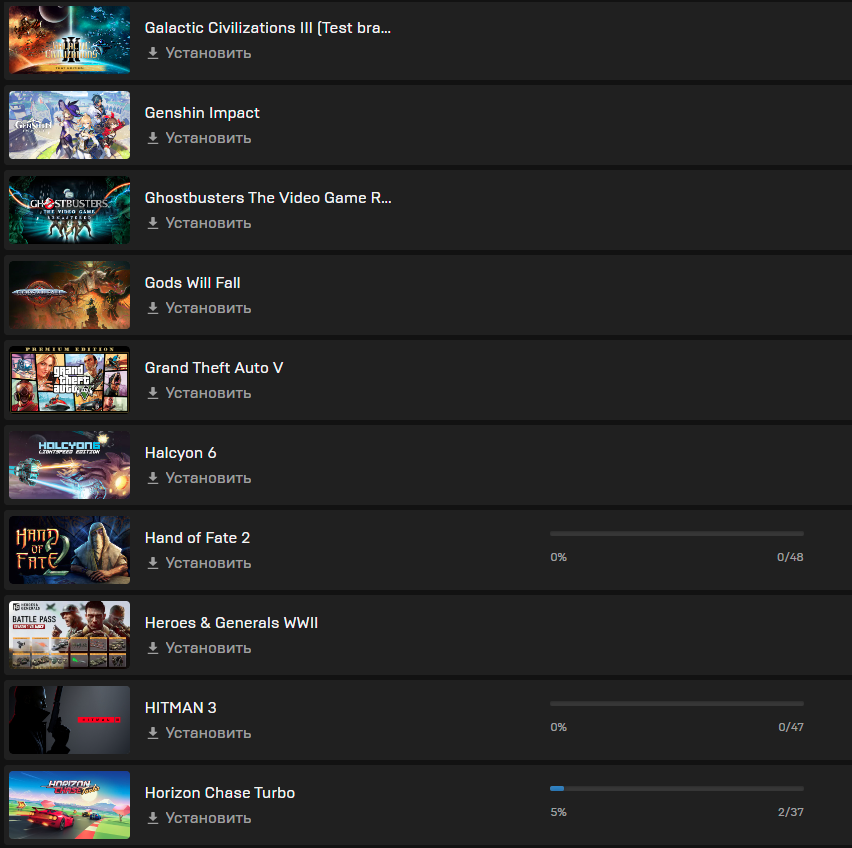Click the Horizon Chase Turbo progress bar
852x848 pixels.
[676, 788]
